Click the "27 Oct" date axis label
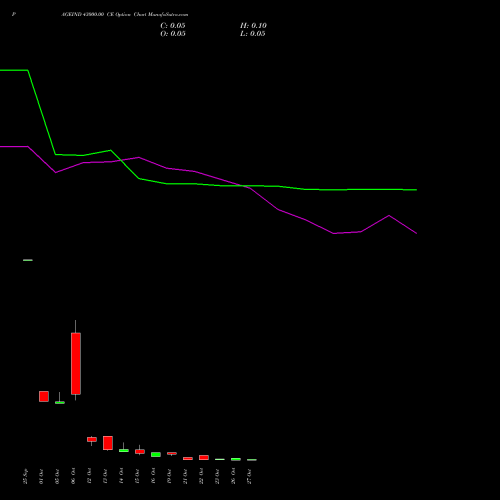Screen dimensions: 500x500 pyautogui.click(x=250, y=476)
